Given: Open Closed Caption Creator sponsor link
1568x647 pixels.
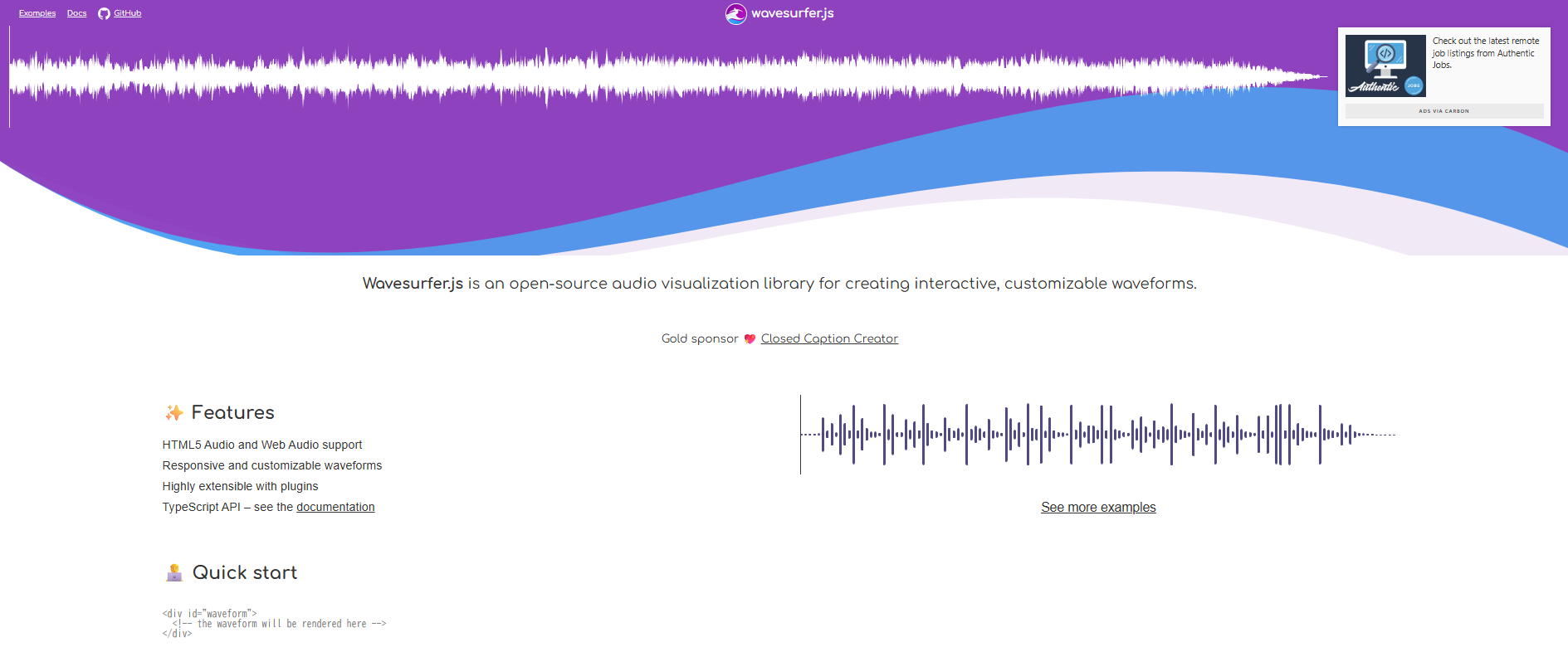Looking at the screenshot, I should click(x=829, y=338).
